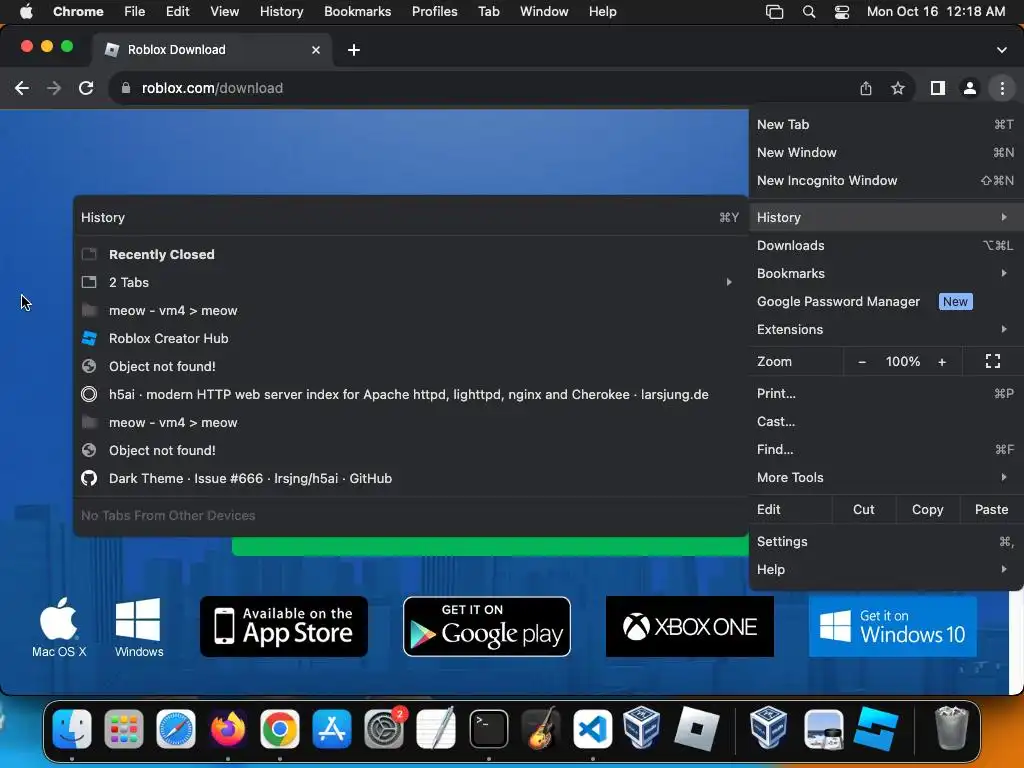The height and width of the screenshot is (768, 1024).
Task: Open App Store in the Dock
Action: (x=332, y=729)
